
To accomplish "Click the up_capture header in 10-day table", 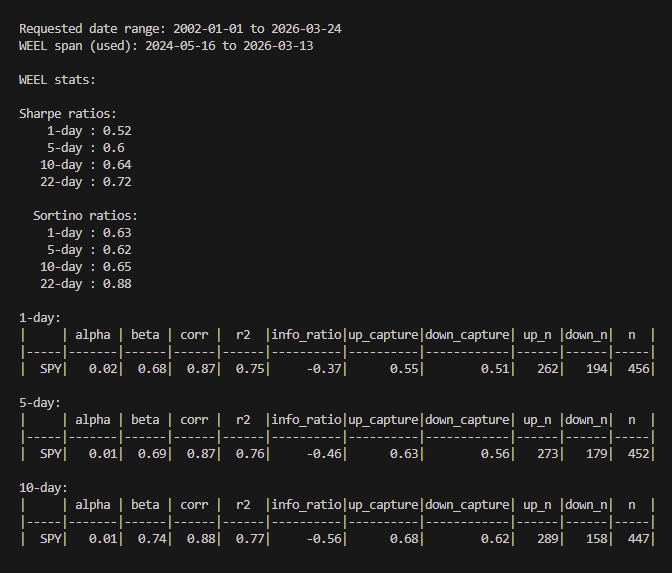I will [383, 505].
